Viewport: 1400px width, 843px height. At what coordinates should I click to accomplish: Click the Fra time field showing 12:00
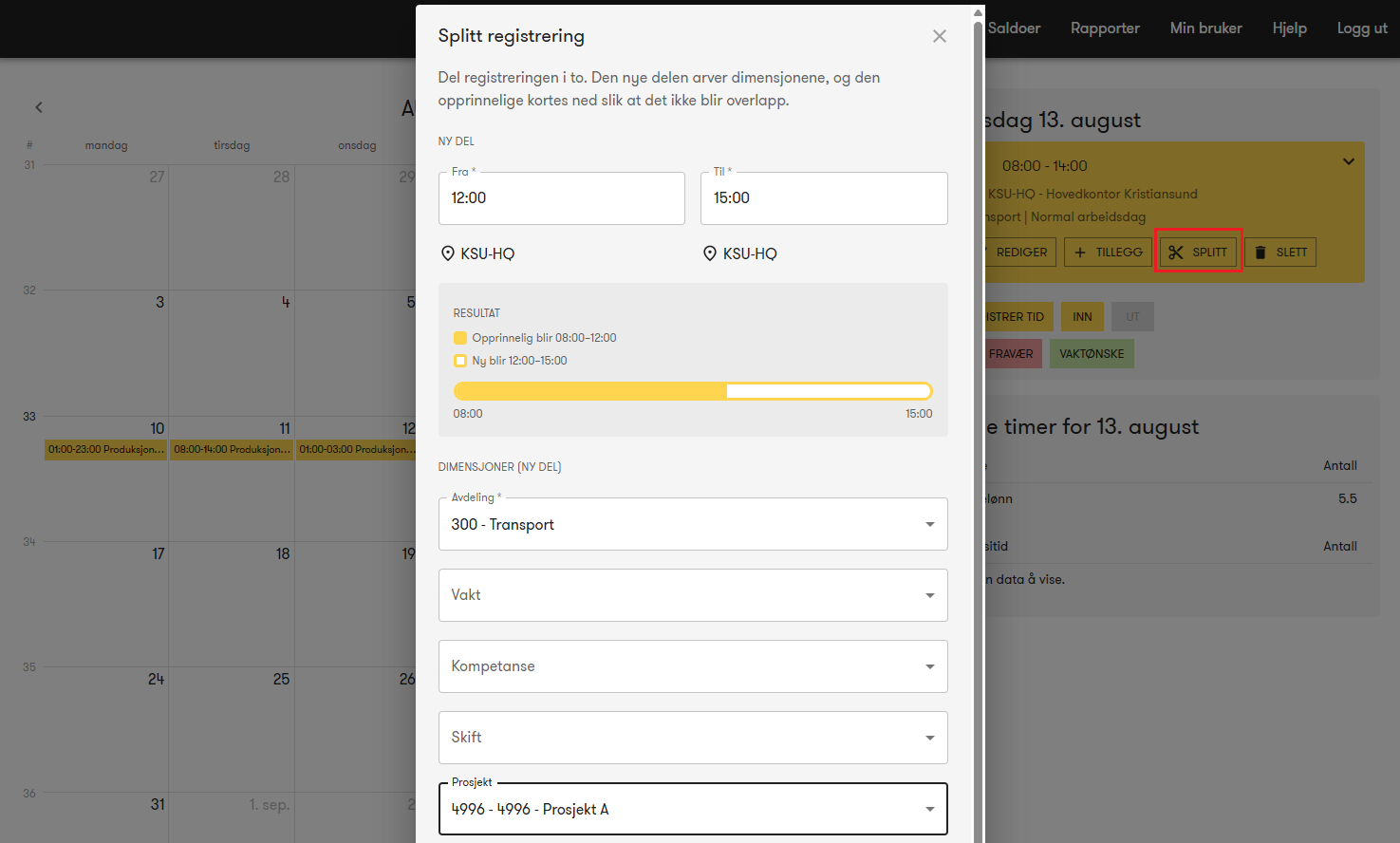click(562, 198)
